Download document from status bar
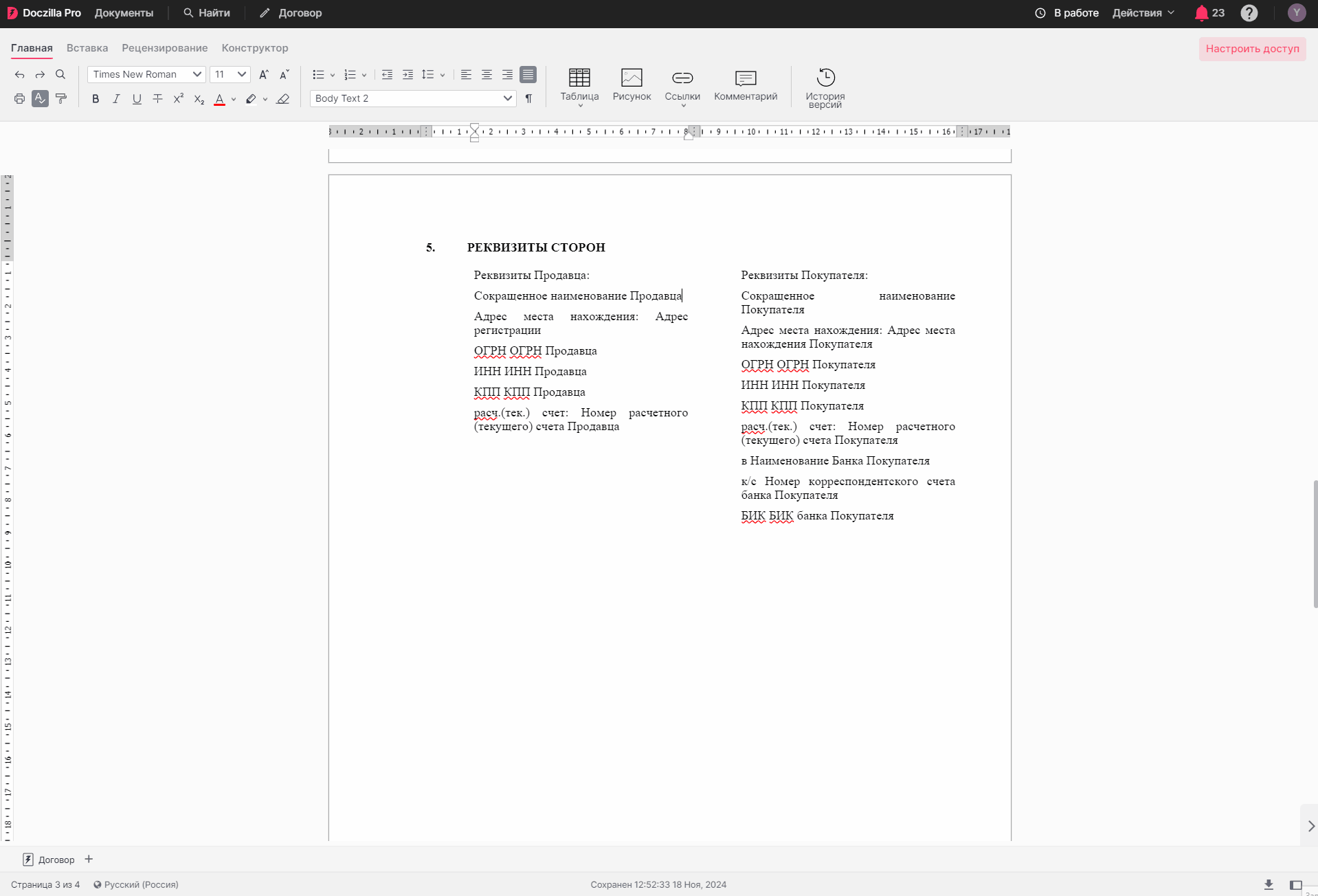This screenshot has height=896, width=1318. click(1269, 884)
